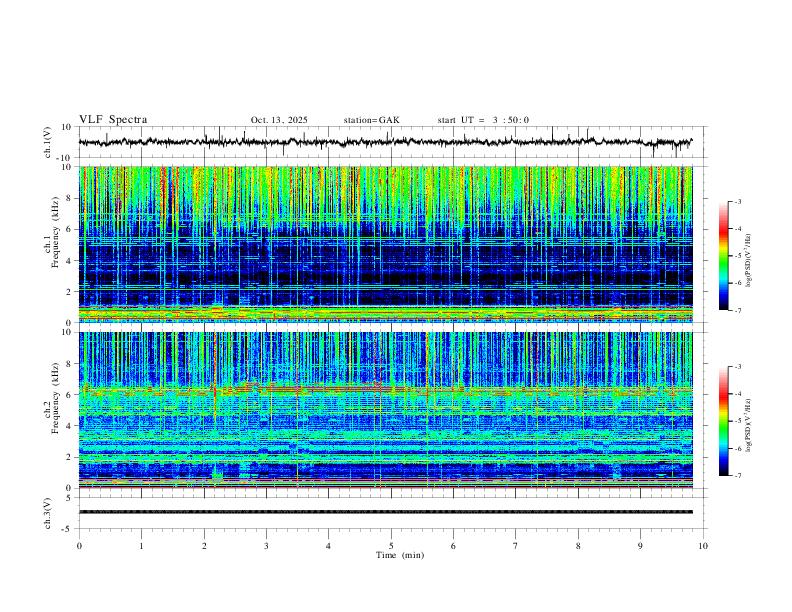Click the "5" tick on the Time axis
Image resolution: width=792 pixels, height=612 pixels.
[x=391, y=546]
